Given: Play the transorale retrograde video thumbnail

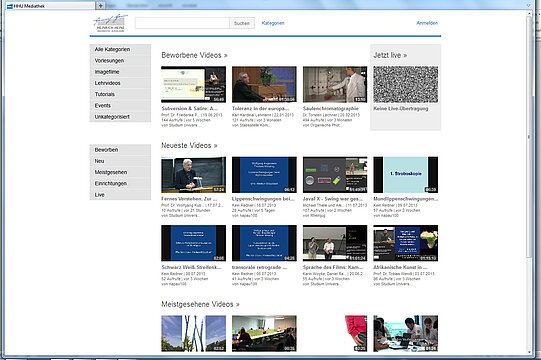Looking at the screenshot, I should click(x=264, y=243).
